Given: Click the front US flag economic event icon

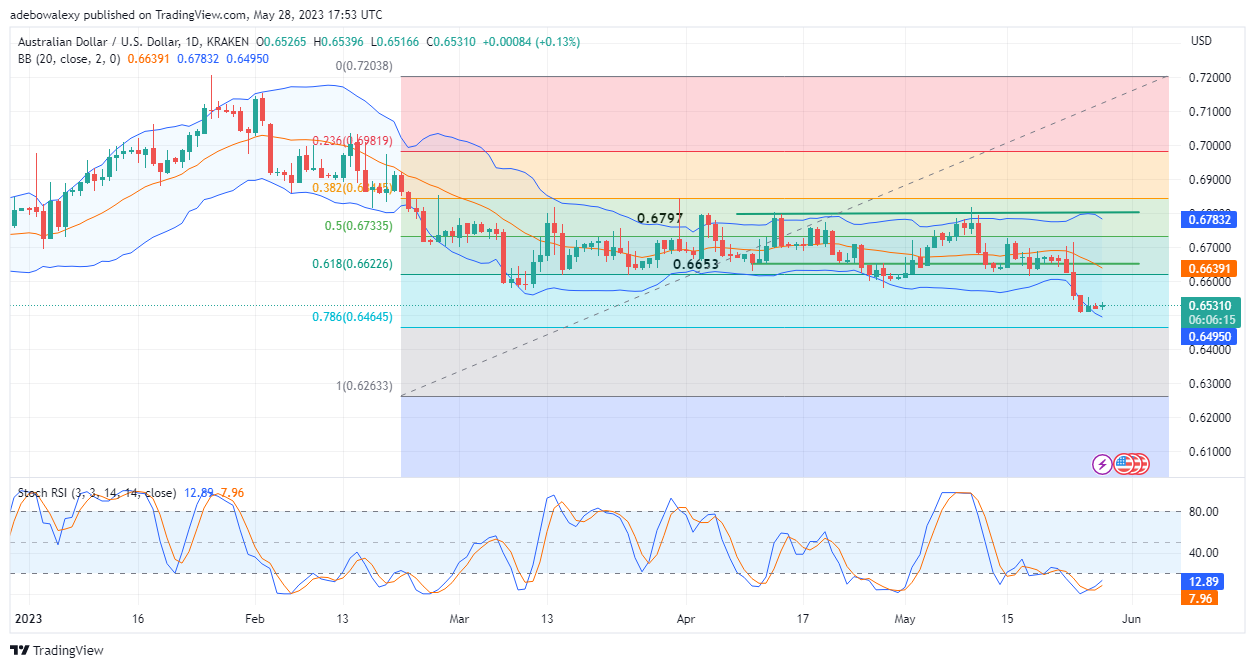Looking at the screenshot, I should coord(1122,464).
